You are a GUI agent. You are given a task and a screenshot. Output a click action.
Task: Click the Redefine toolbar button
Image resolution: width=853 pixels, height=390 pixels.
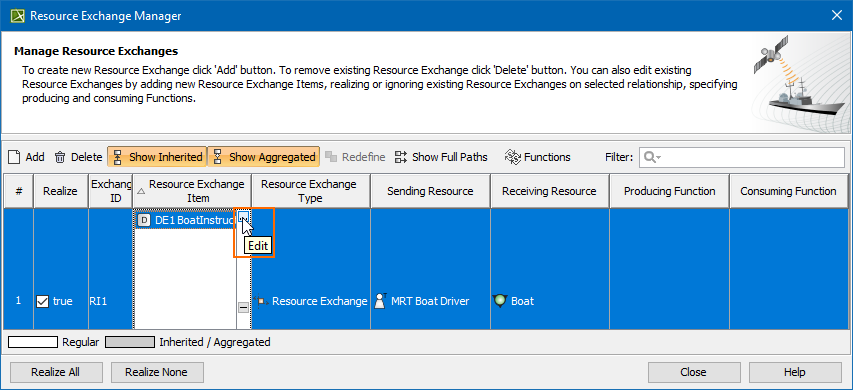pyautogui.click(x=355, y=157)
